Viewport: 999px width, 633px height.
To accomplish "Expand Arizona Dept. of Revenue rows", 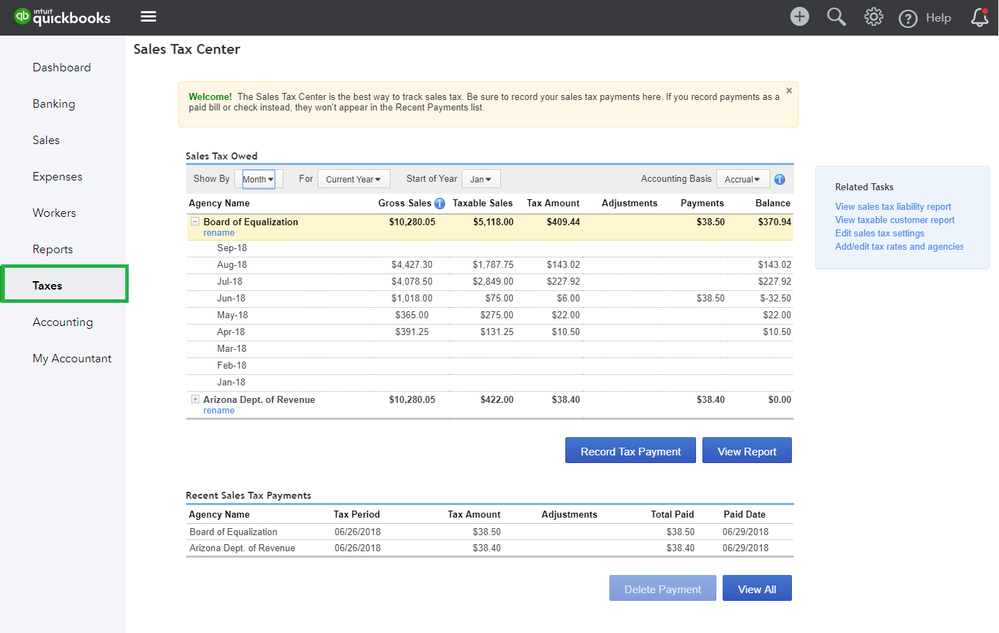I will [x=195, y=399].
